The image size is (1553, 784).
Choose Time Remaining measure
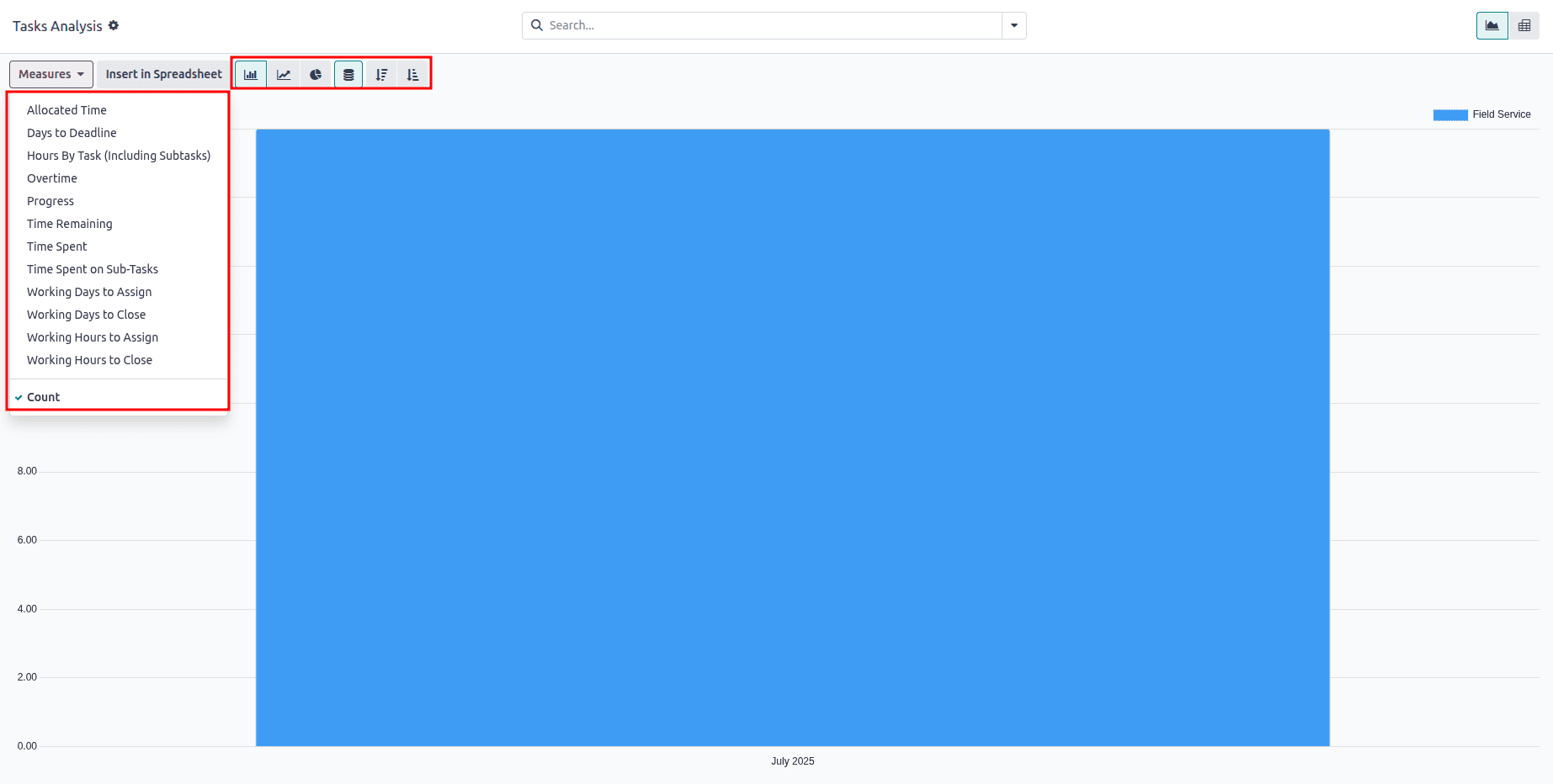click(119, 224)
